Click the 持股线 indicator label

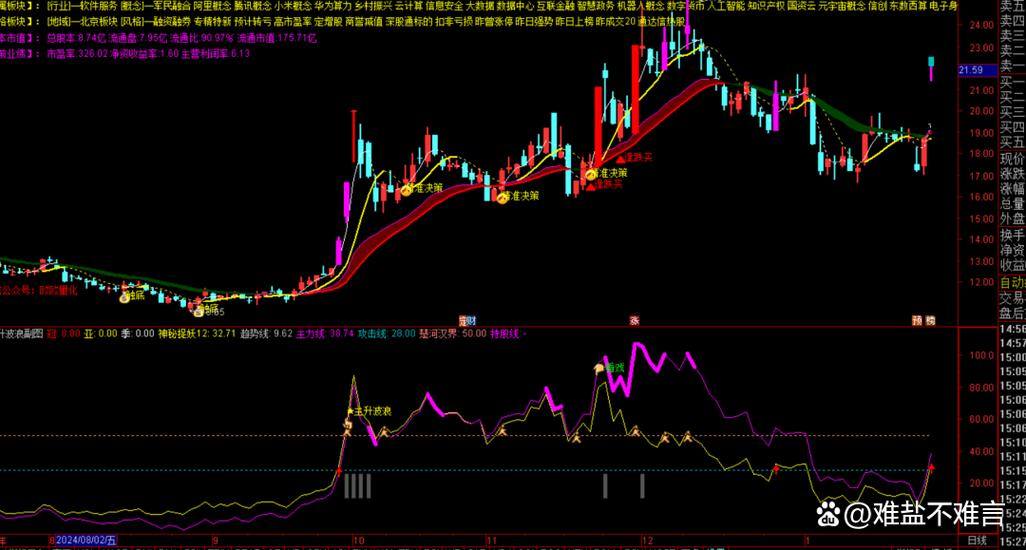508,334
